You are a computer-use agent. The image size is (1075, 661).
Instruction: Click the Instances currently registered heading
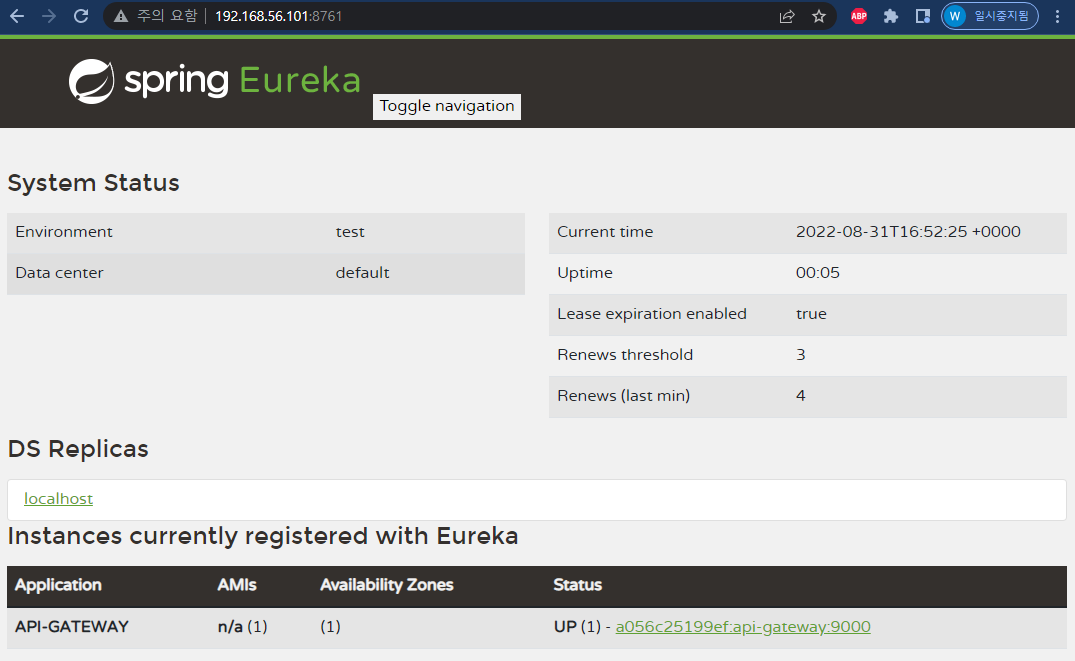[263, 536]
